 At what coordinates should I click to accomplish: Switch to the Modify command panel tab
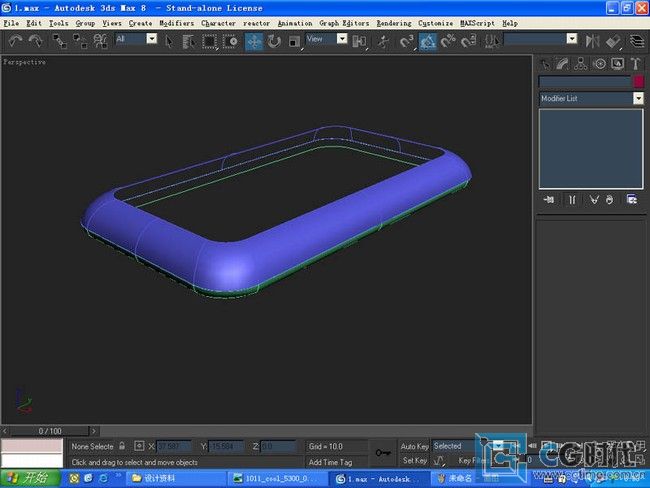pyautogui.click(x=563, y=63)
